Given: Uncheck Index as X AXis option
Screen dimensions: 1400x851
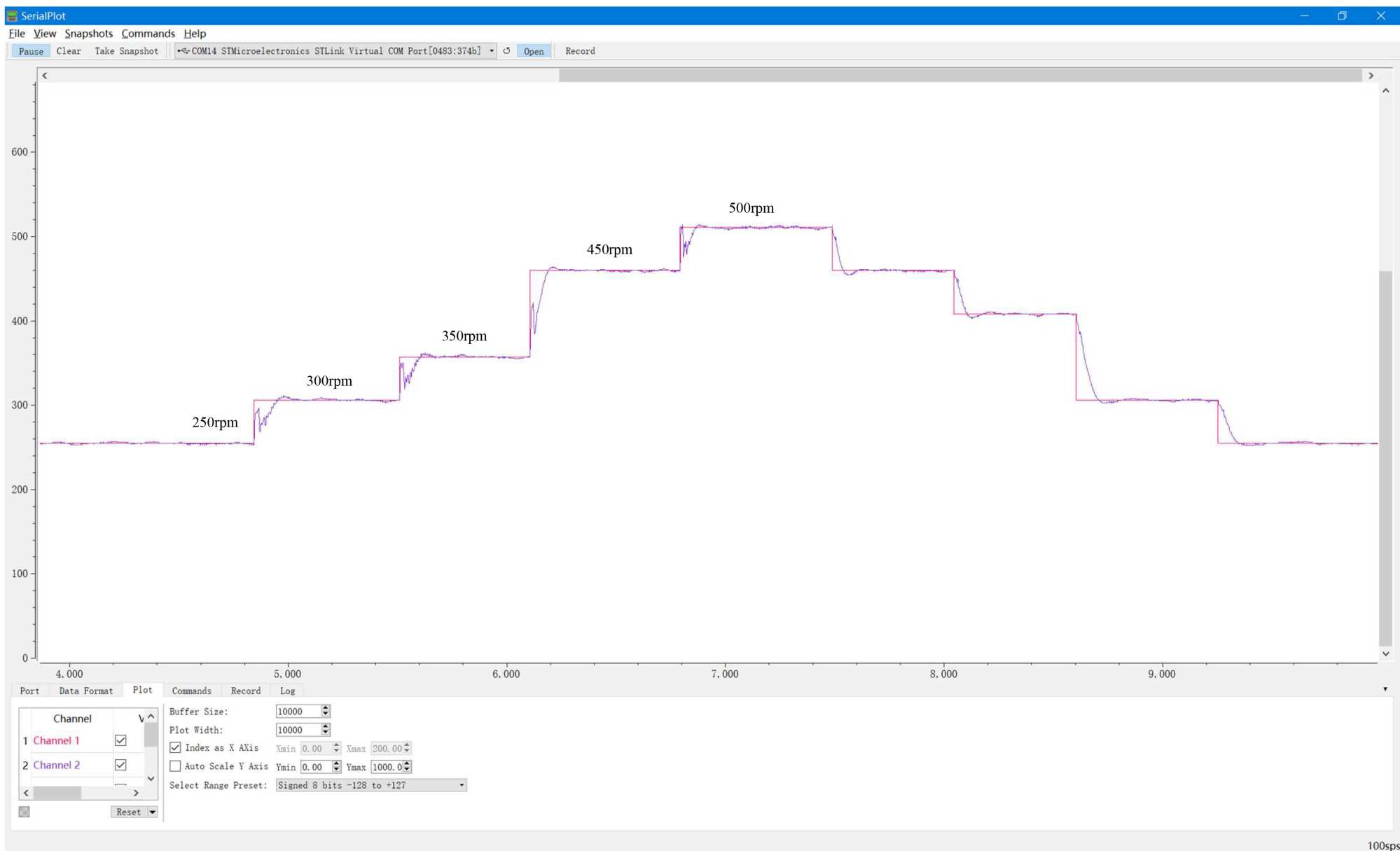Looking at the screenshot, I should click(x=176, y=748).
